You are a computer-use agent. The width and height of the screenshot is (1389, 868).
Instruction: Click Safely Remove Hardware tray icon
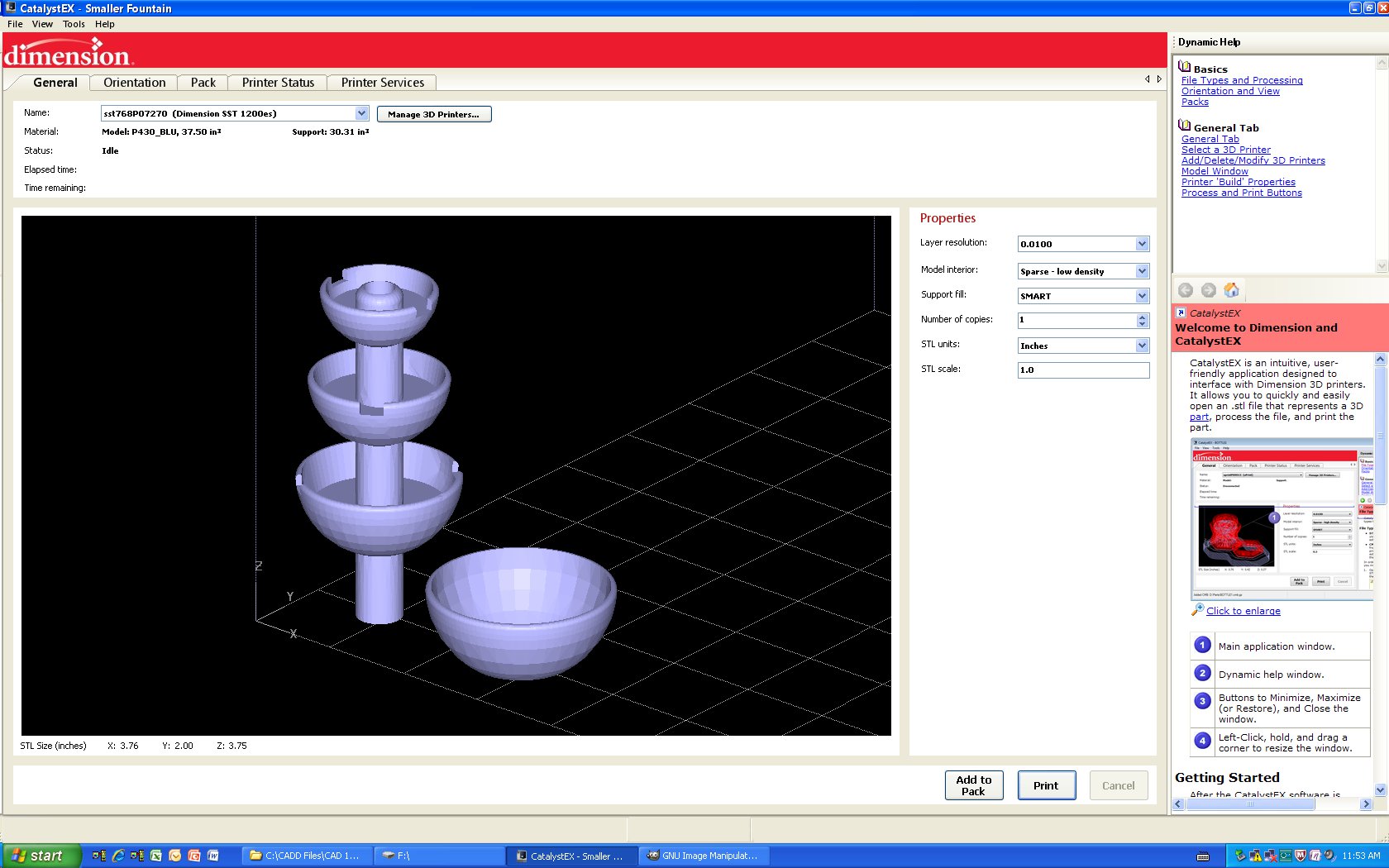point(1240,856)
